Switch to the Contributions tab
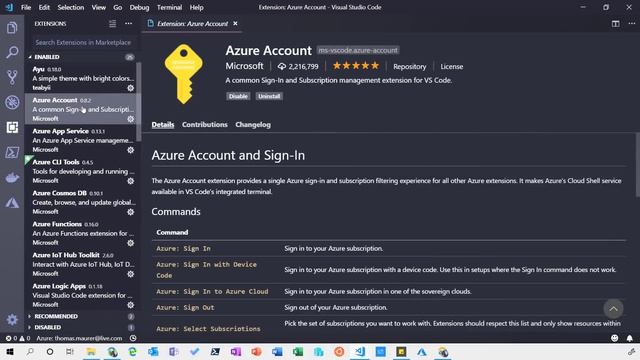Screen dimensions: 640x360 [x=204, y=124]
